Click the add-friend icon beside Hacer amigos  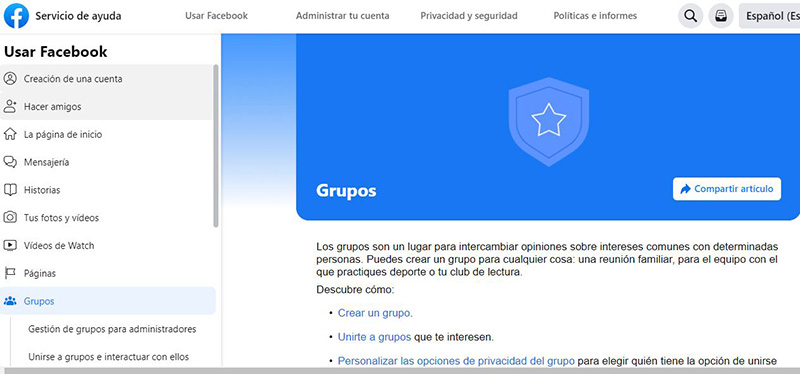[10, 106]
